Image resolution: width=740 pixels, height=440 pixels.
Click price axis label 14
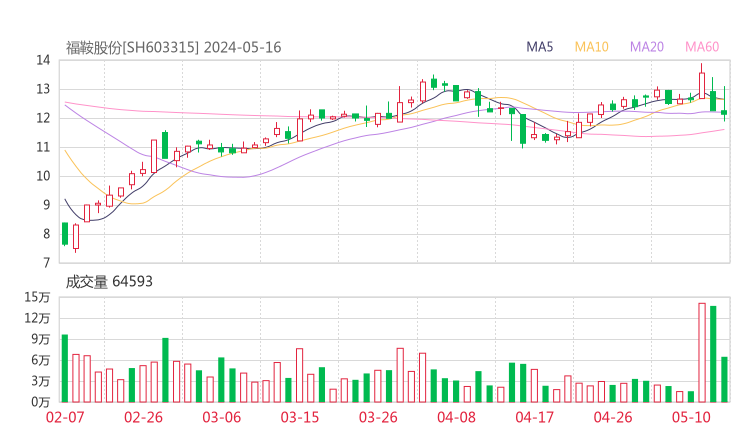pyautogui.click(x=43, y=60)
